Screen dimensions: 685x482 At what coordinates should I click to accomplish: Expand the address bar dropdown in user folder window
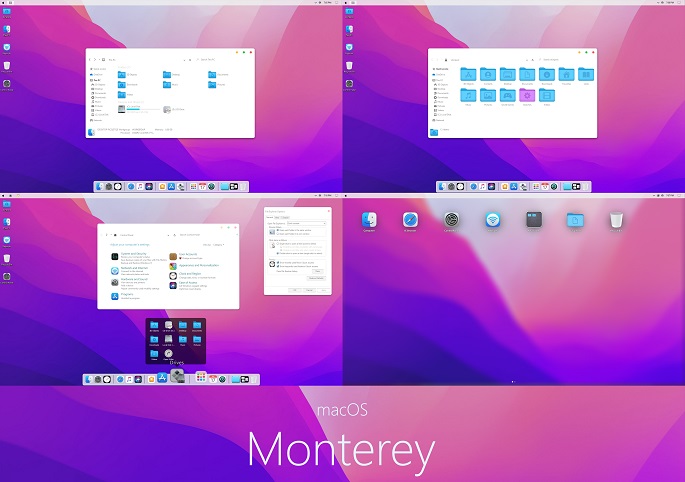coord(527,60)
